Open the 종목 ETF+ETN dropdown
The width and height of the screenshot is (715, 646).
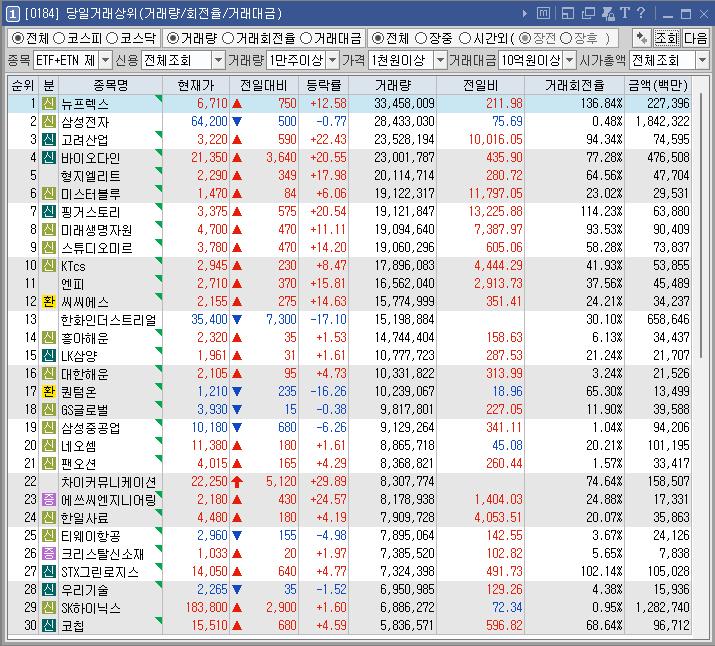coord(105,60)
